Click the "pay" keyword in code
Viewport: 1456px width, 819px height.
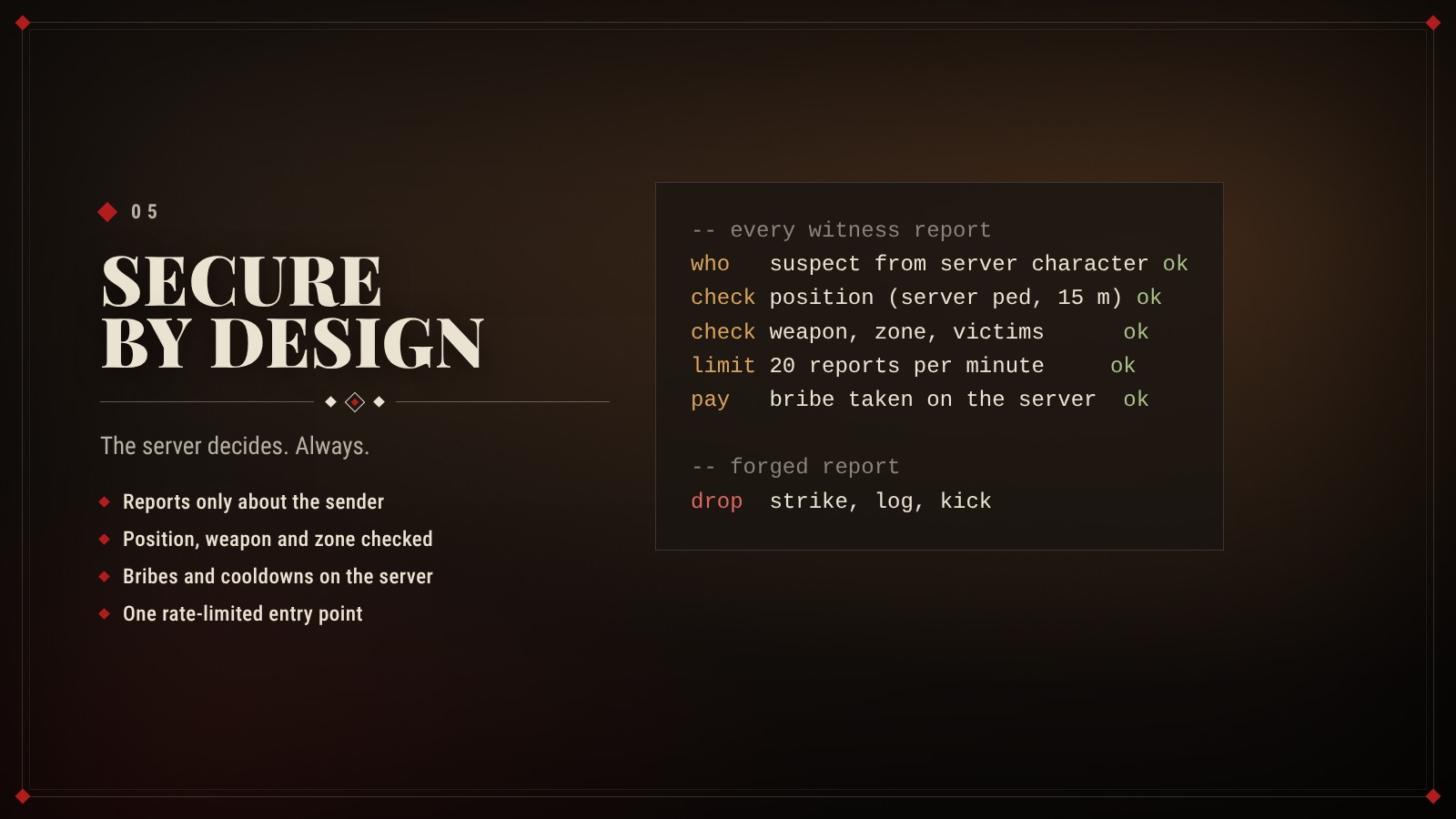pyautogui.click(x=710, y=399)
